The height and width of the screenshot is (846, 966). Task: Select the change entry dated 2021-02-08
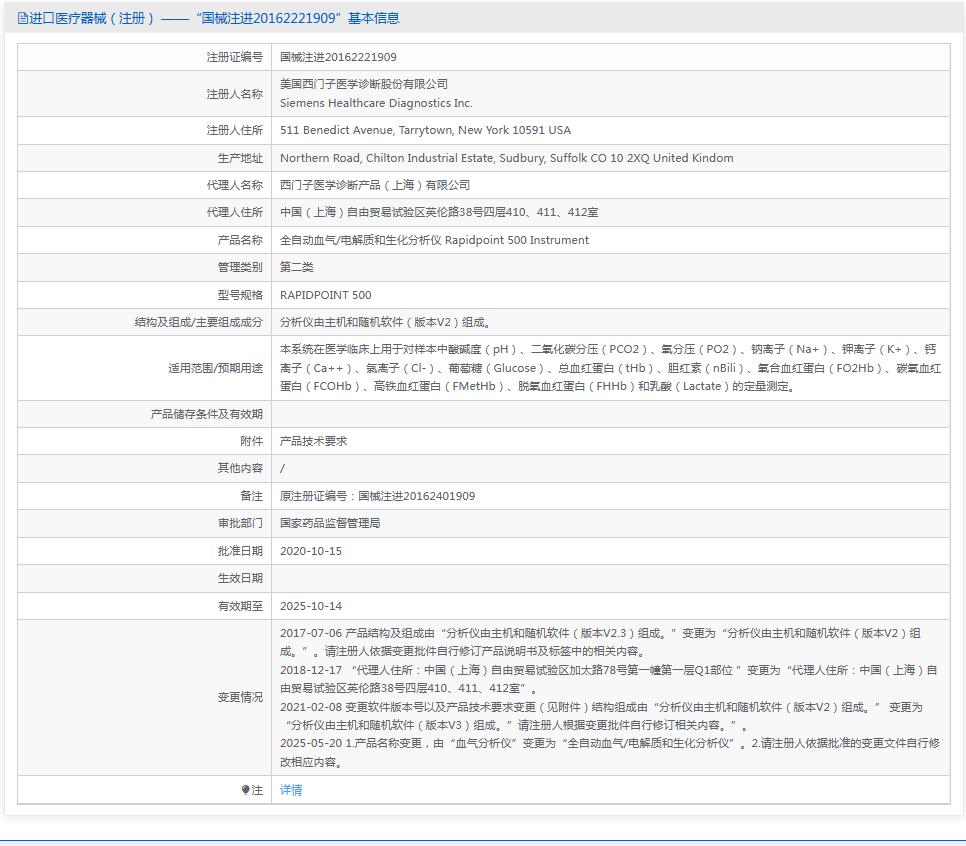point(601,716)
